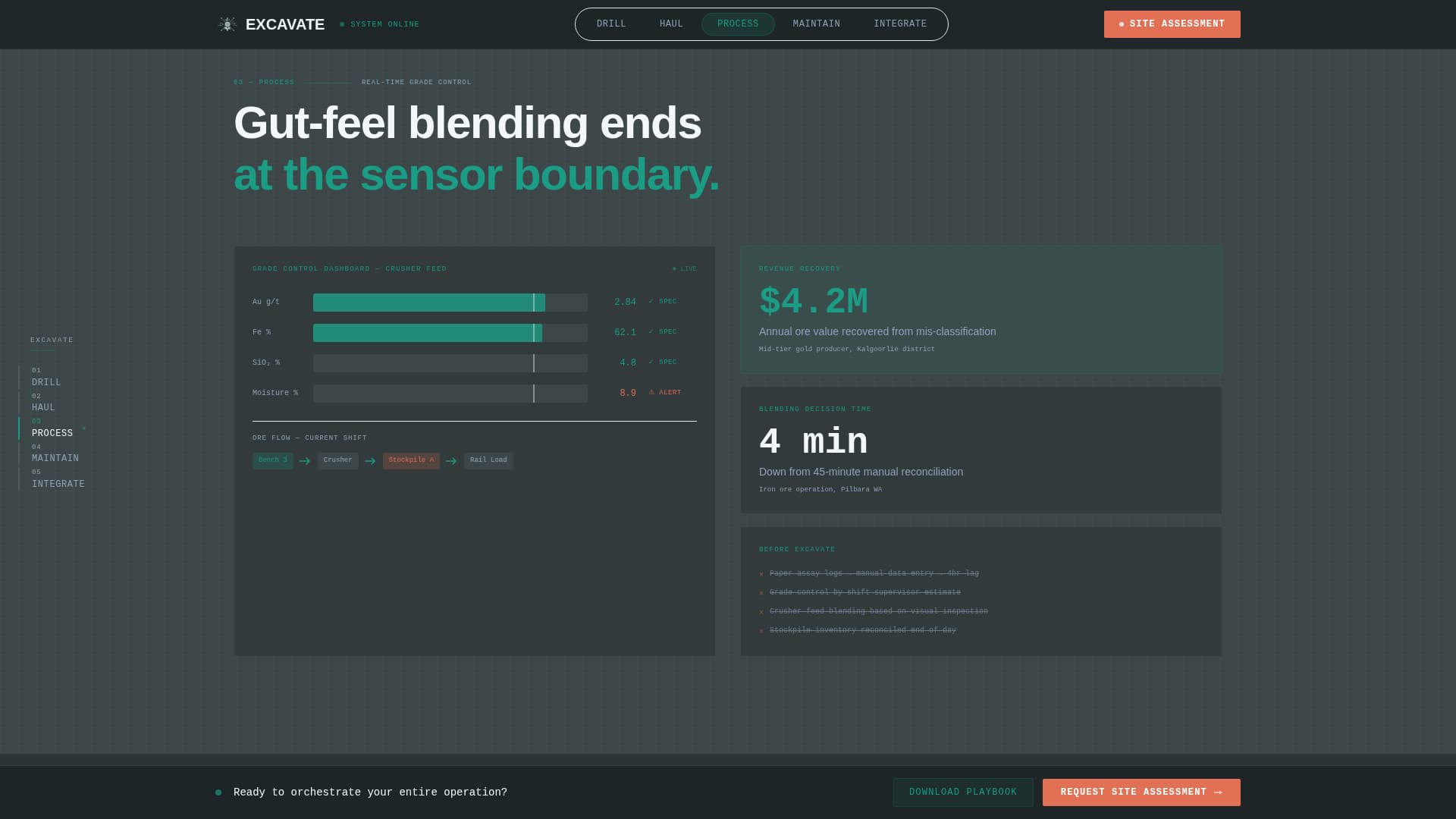Click the x marker before Paper assay logs
The image size is (1456, 819).
click(x=761, y=574)
